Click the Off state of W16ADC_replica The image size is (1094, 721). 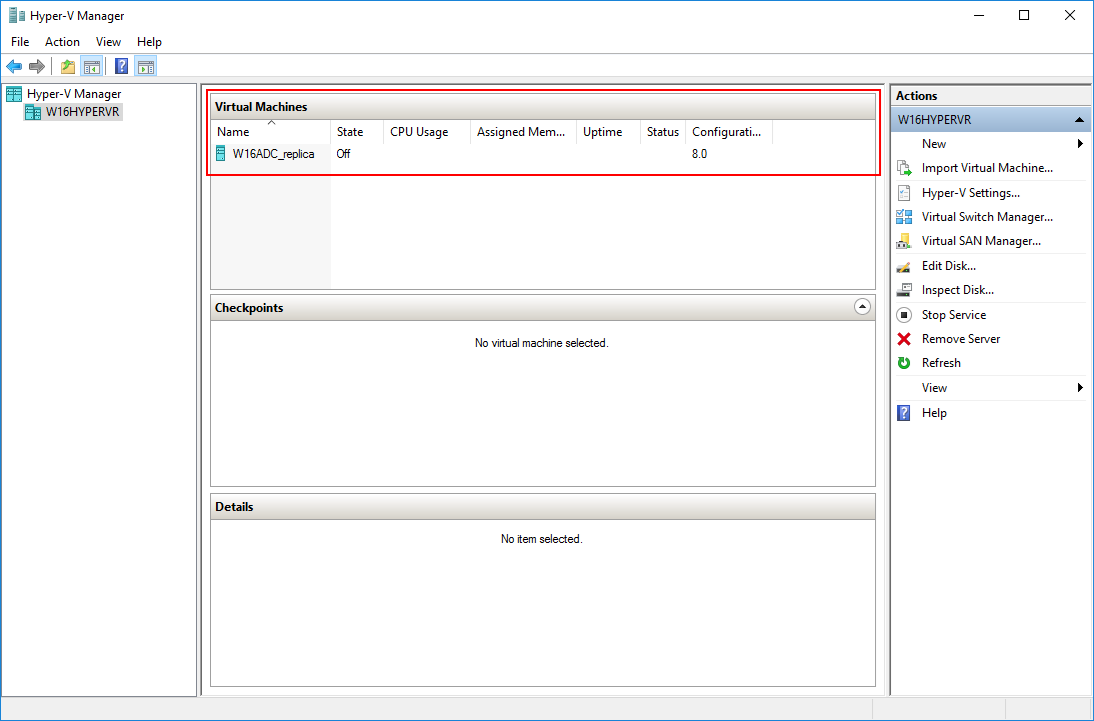coord(343,154)
